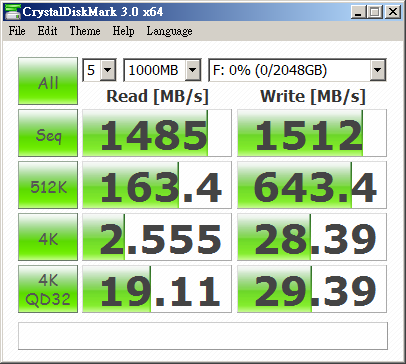This screenshot has width=406, height=364.
Task: Open the Edit menu
Action: [x=47, y=31]
